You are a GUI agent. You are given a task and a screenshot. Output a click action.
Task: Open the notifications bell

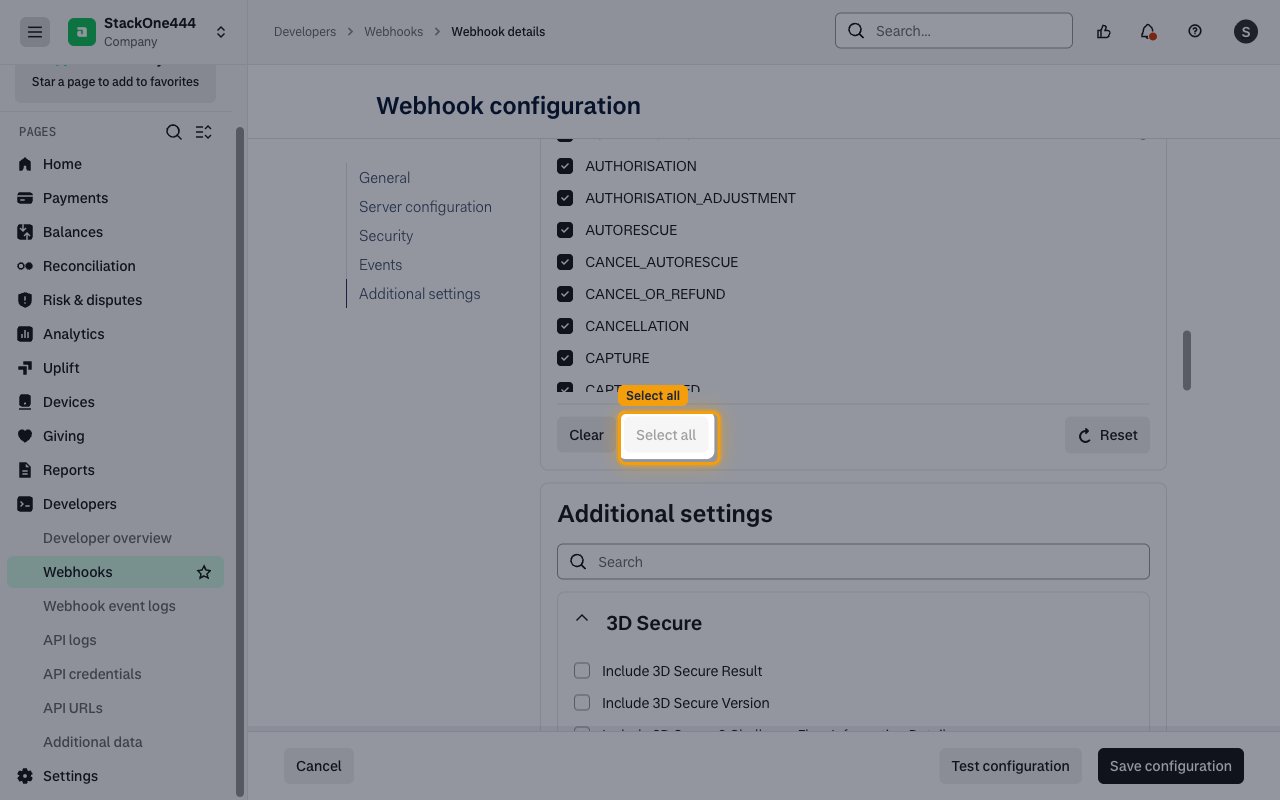1148,31
